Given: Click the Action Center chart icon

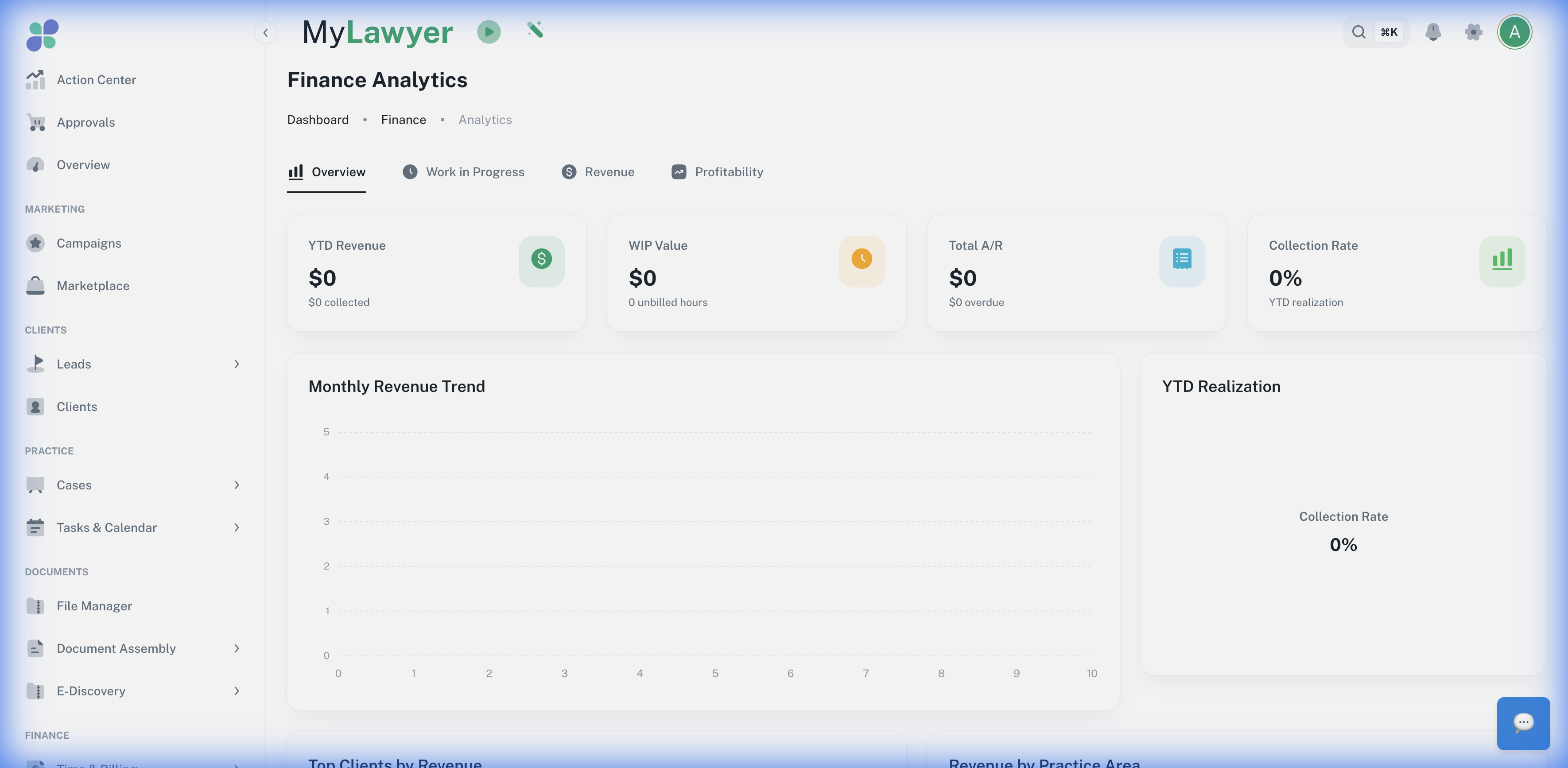Looking at the screenshot, I should point(35,80).
